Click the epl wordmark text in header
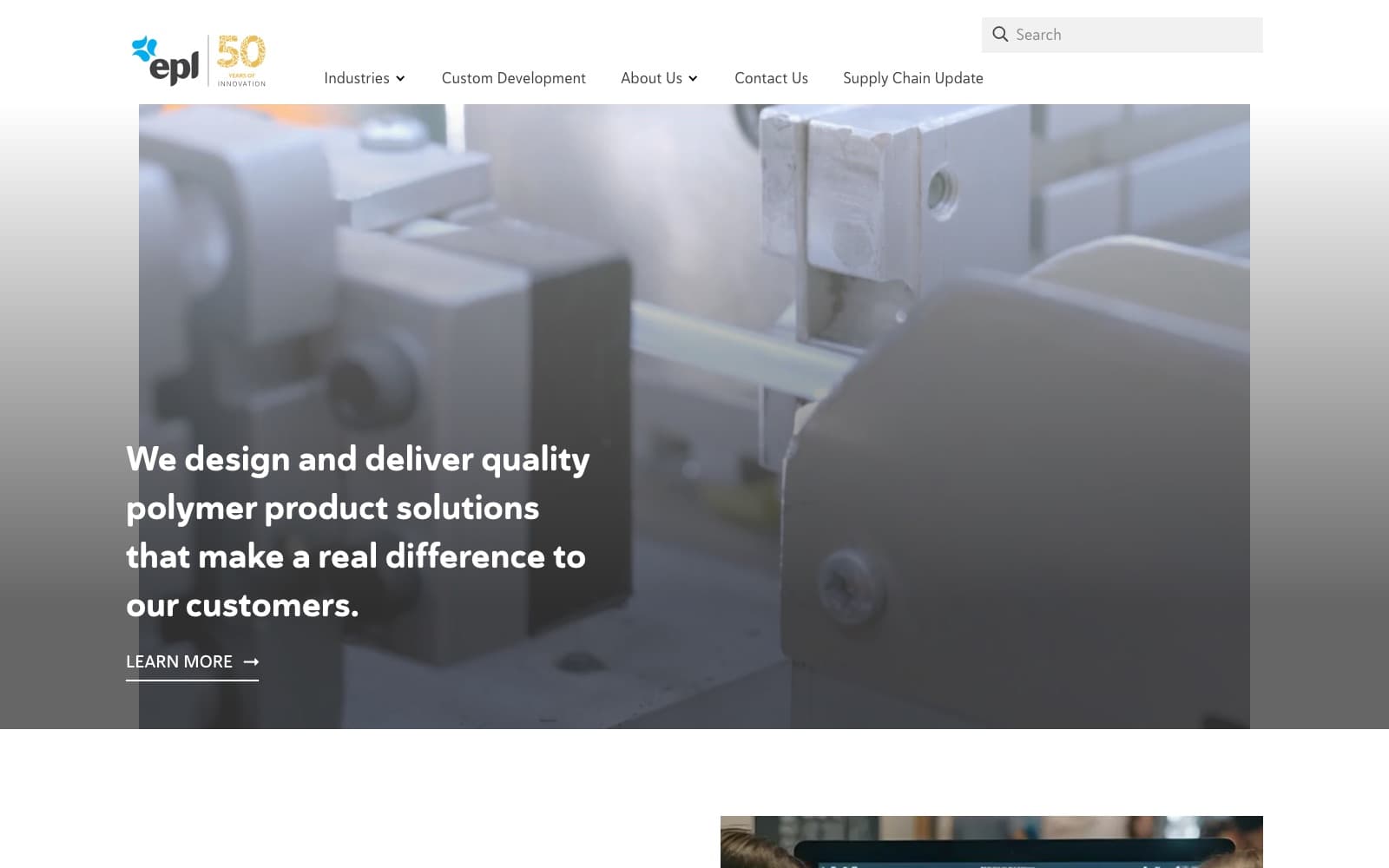 [174, 66]
